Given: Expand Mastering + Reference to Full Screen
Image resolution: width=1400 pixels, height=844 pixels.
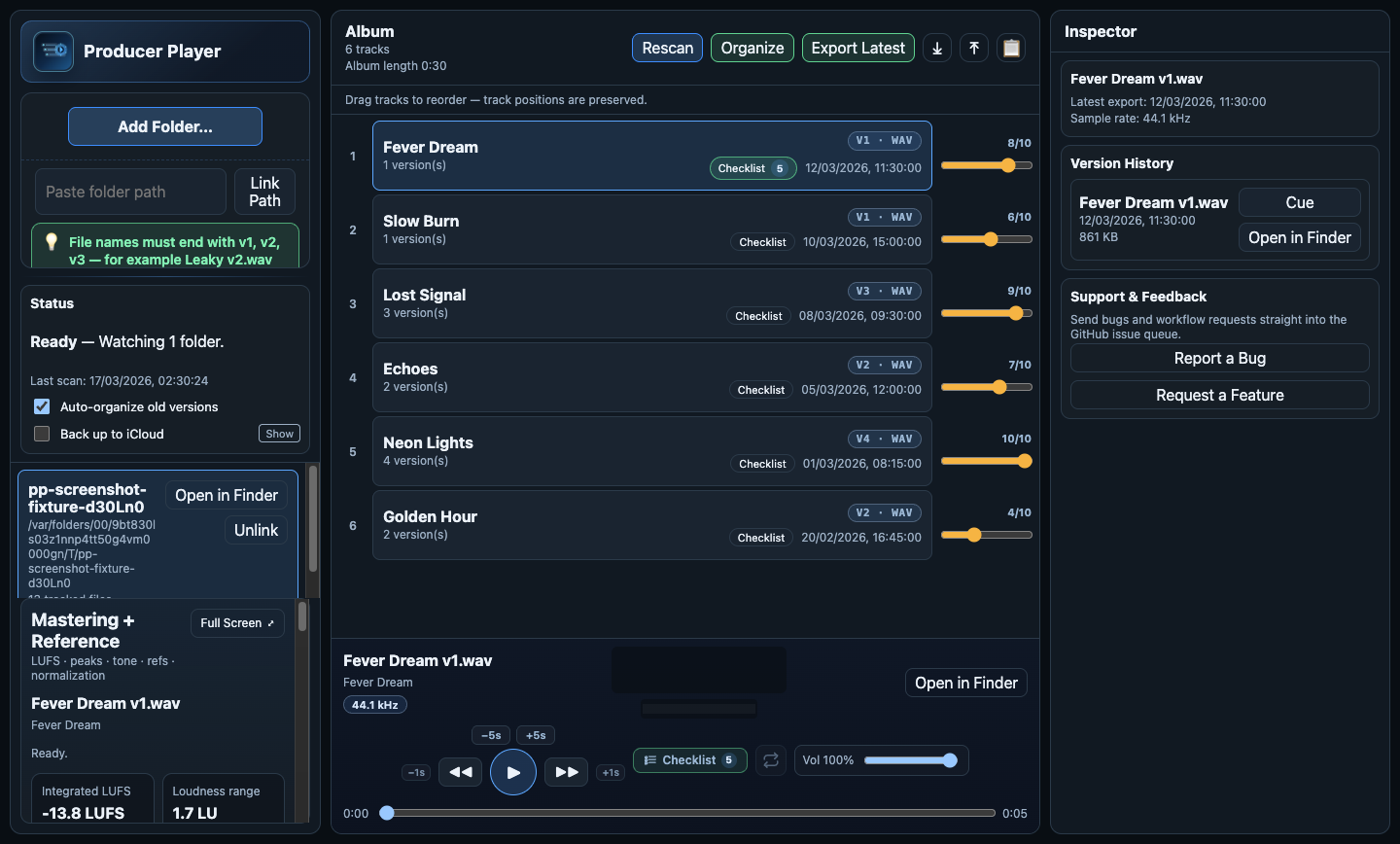Looking at the screenshot, I should [237, 622].
